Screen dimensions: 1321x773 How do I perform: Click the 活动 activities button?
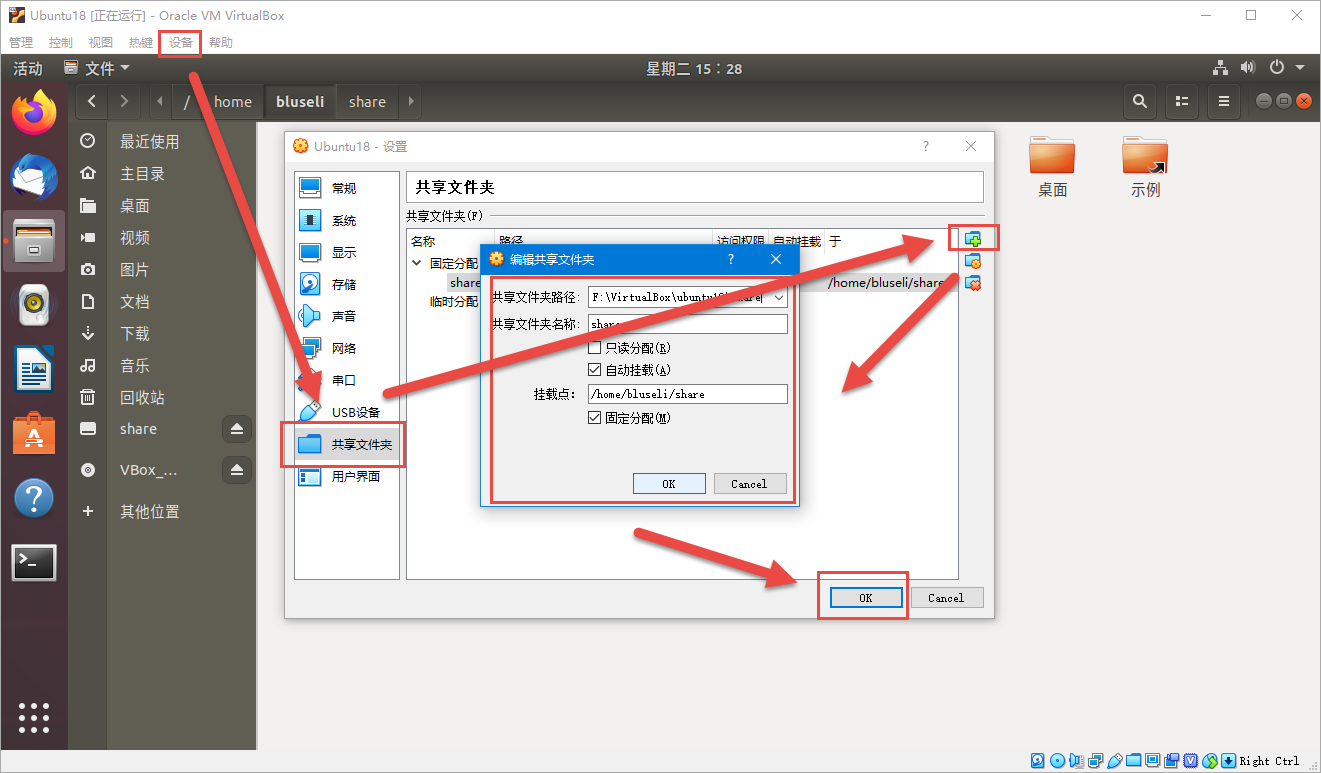28,68
